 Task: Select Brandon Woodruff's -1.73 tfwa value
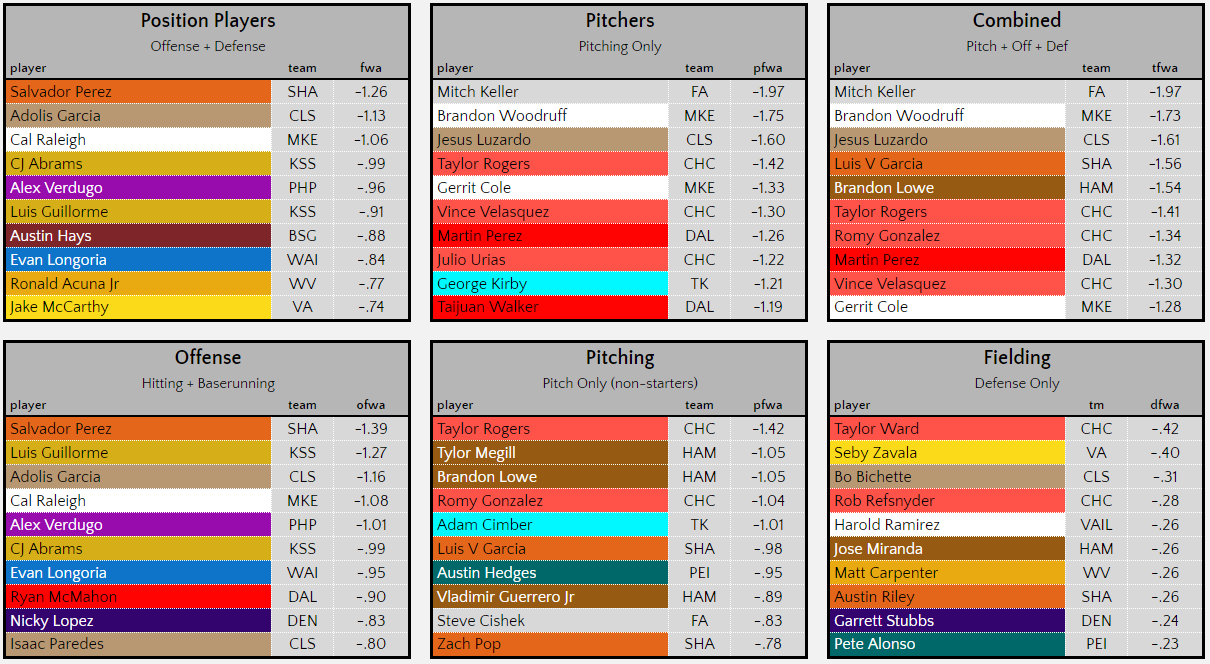[x=1165, y=116]
